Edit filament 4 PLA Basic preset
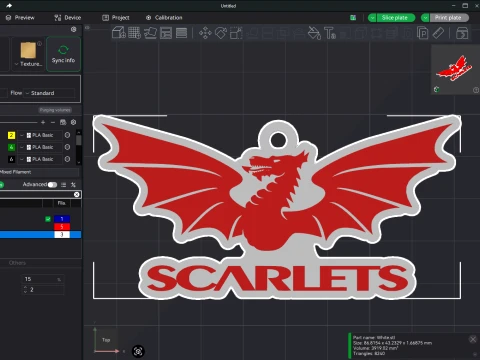The image size is (480, 360). [x=67, y=147]
